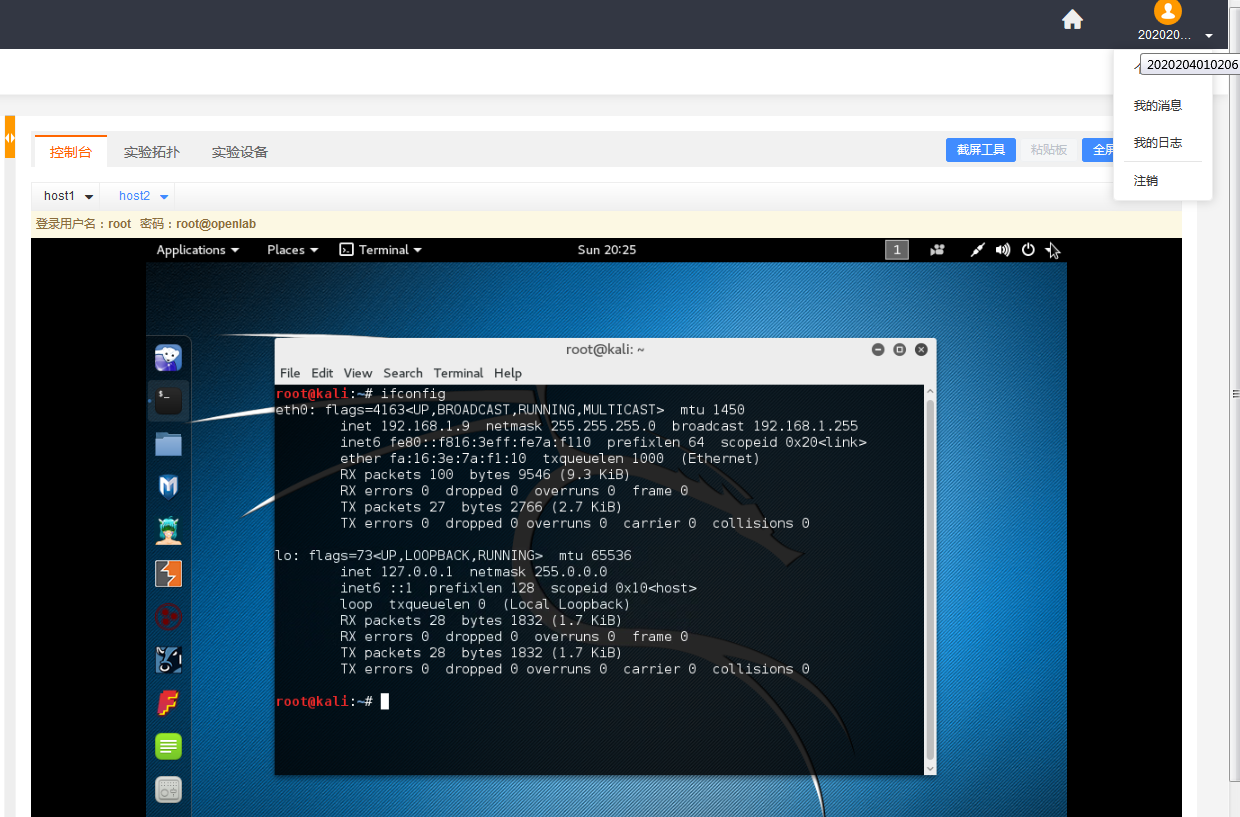Open the Files folder dock icon

pos(168,444)
